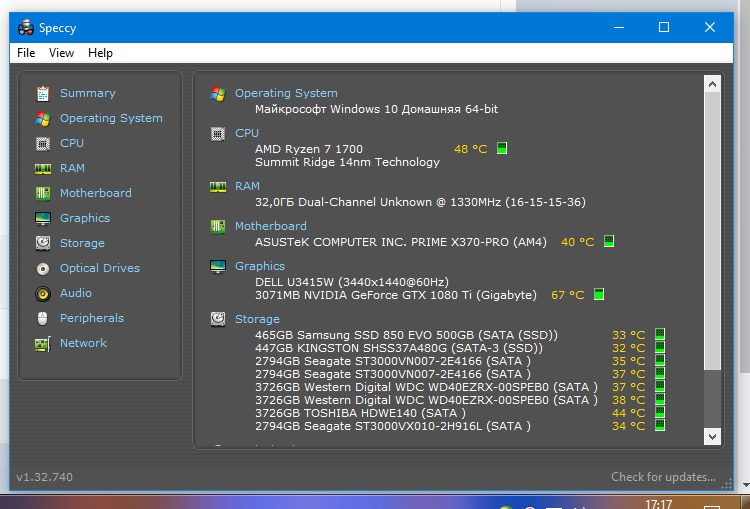The height and width of the screenshot is (509, 750).
Task: Open the Help menu
Action: pos(100,53)
